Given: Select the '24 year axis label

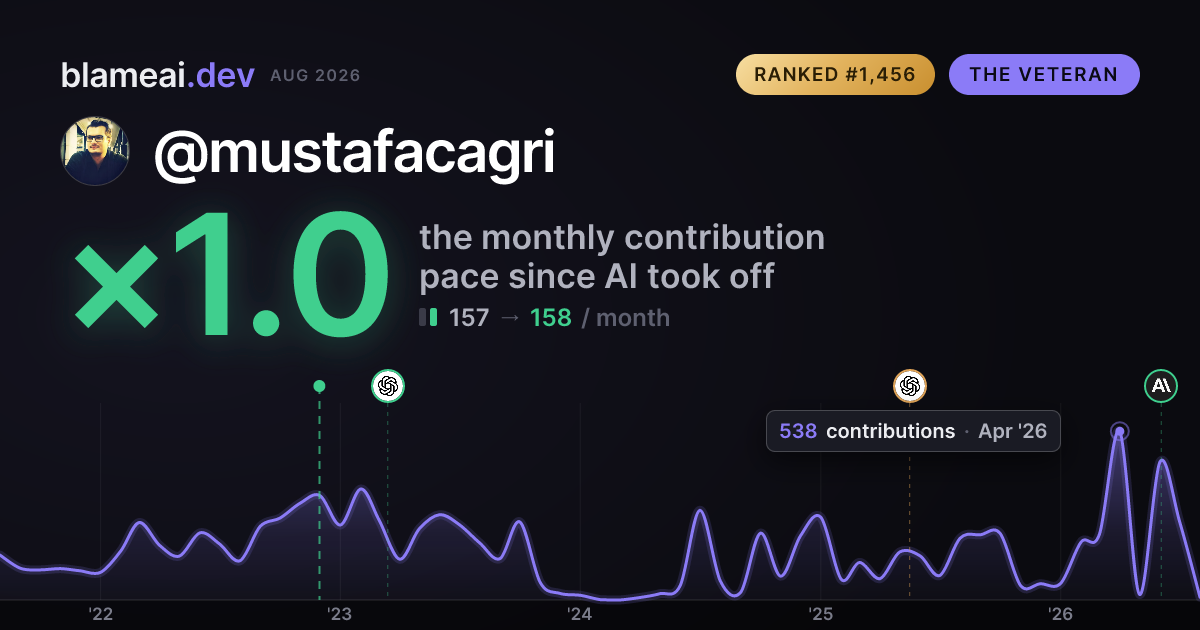Looking at the screenshot, I should click(x=580, y=614).
